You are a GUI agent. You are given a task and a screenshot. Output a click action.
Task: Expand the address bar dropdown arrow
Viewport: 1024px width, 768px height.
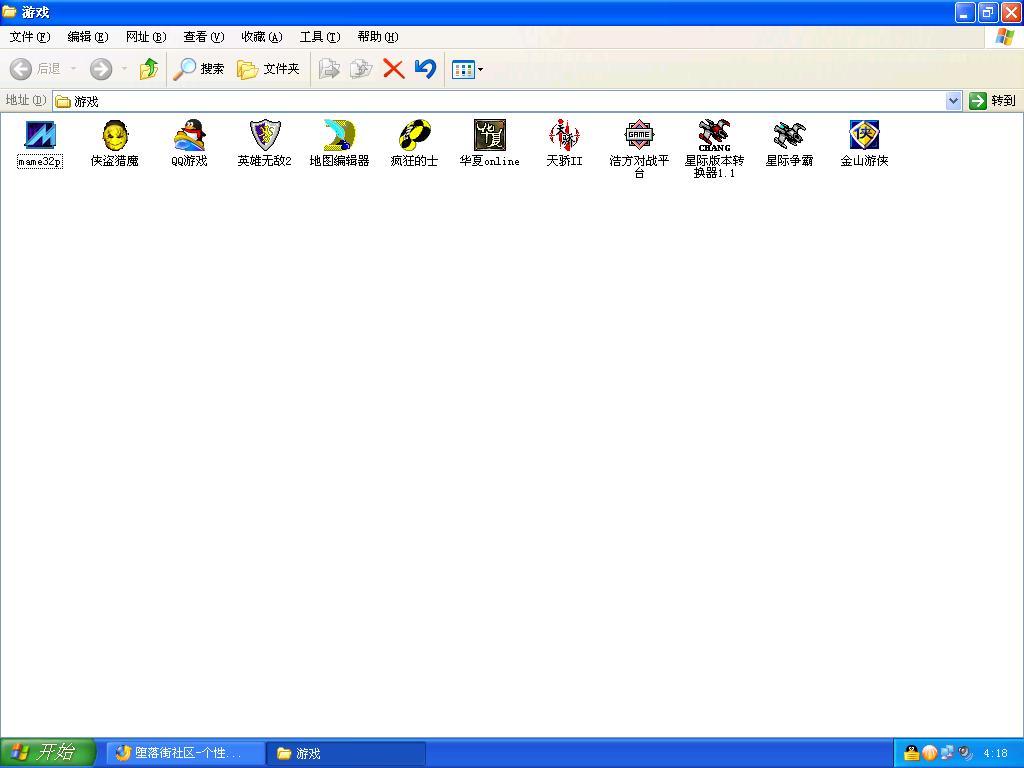tap(953, 101)
